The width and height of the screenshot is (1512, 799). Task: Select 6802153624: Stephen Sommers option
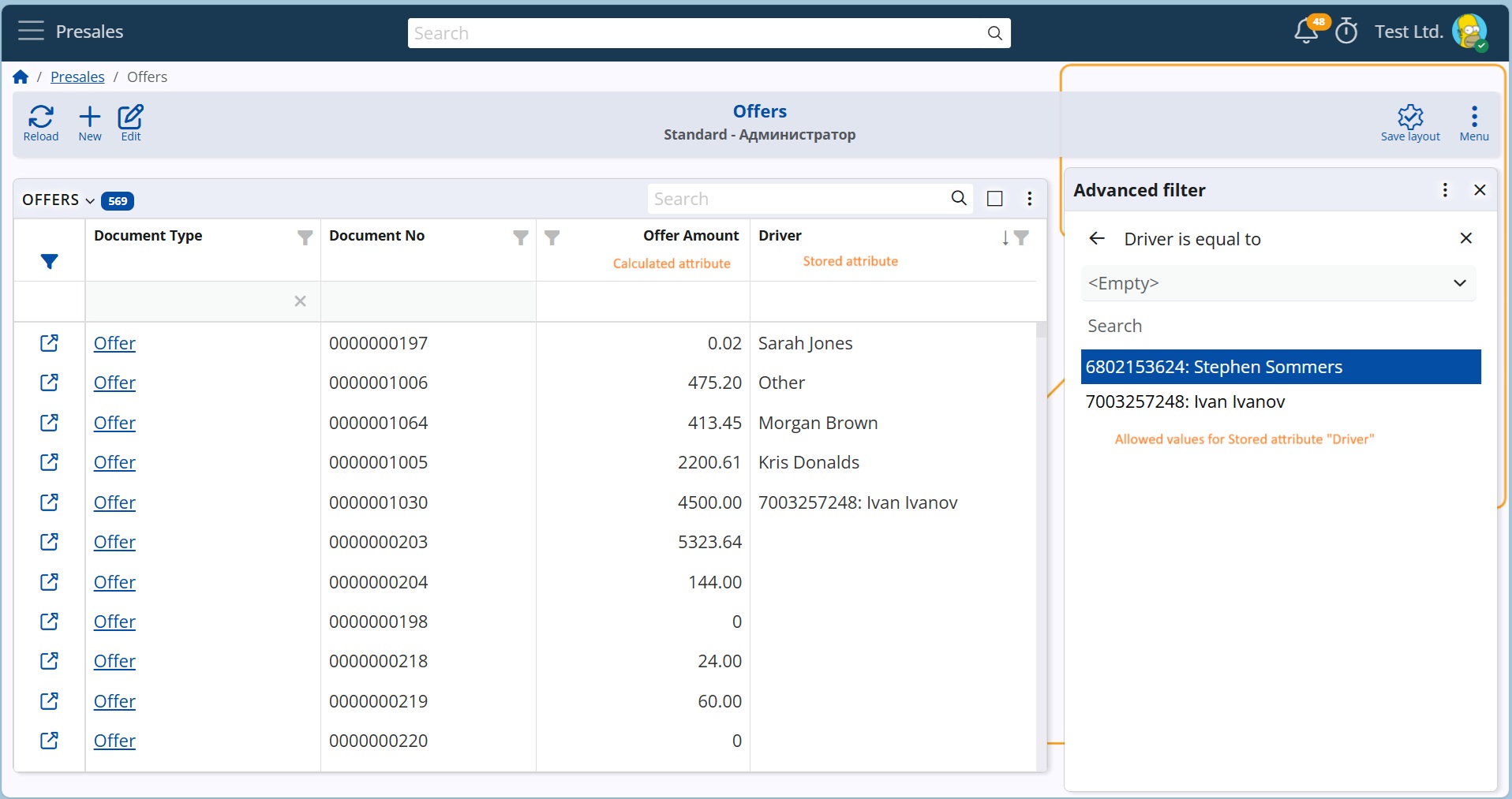[x=1281, y=367]
